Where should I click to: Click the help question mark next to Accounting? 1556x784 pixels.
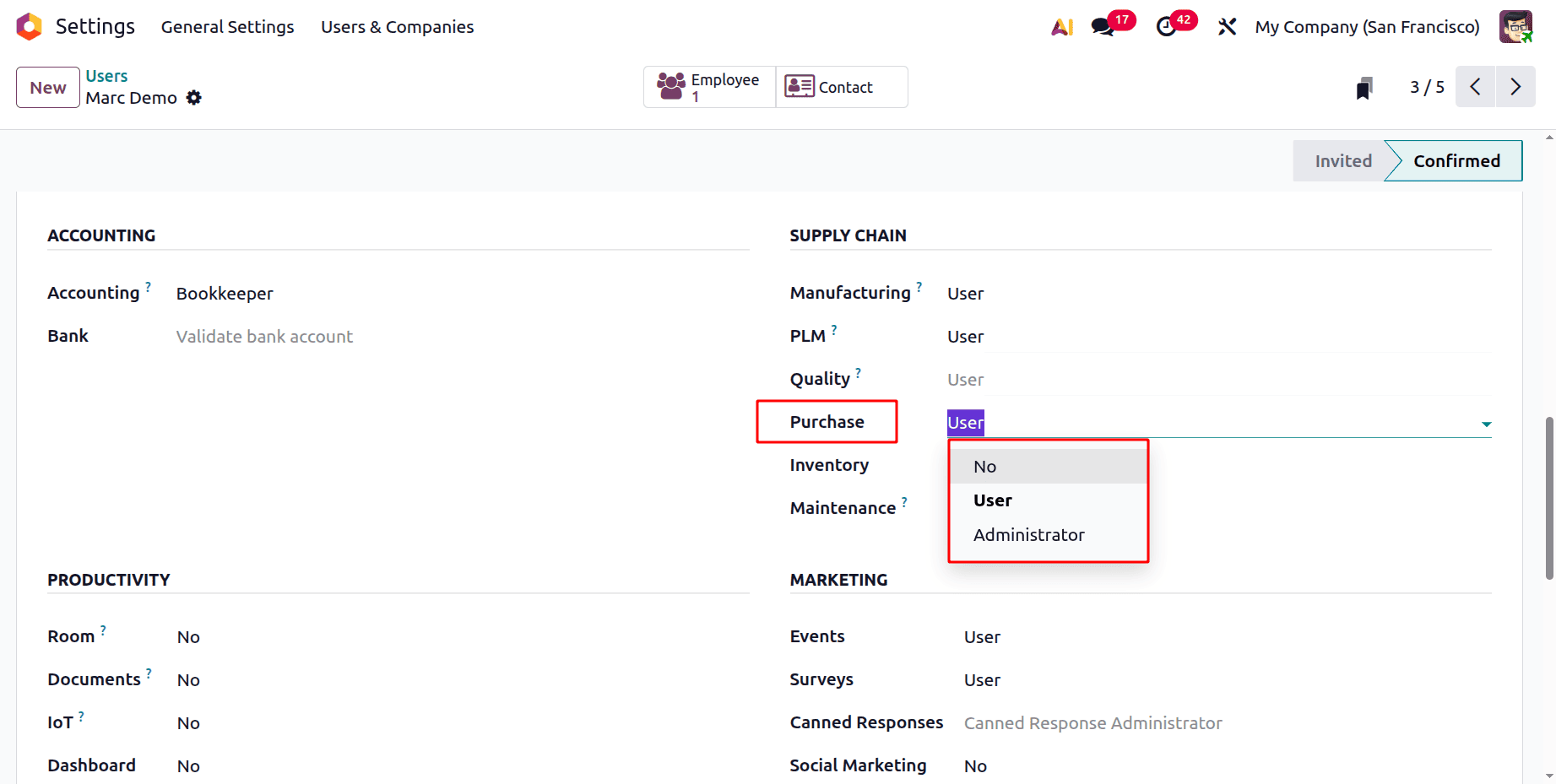tap(149, 286)
